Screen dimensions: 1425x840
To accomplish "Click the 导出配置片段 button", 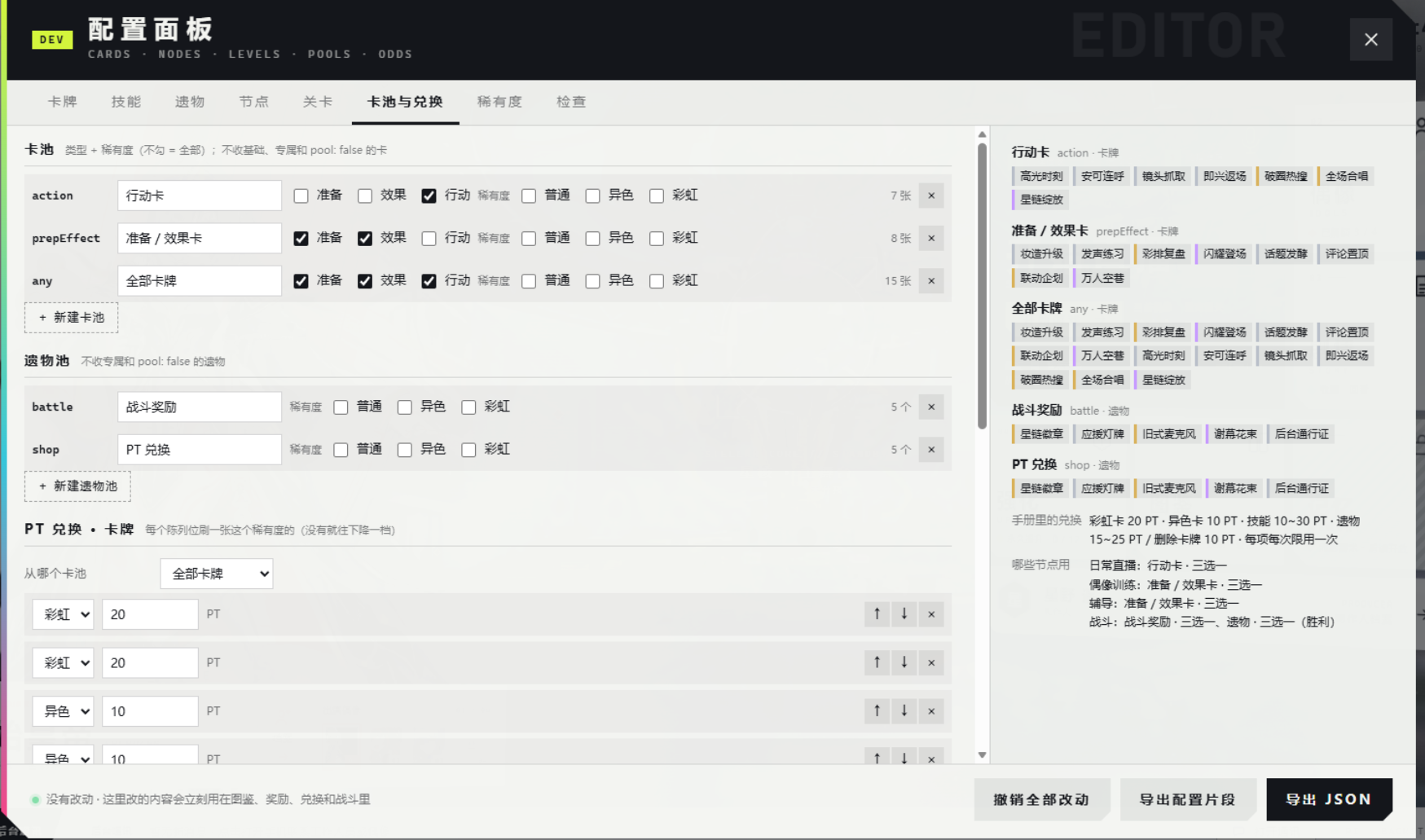I will tap(1187, 799).
